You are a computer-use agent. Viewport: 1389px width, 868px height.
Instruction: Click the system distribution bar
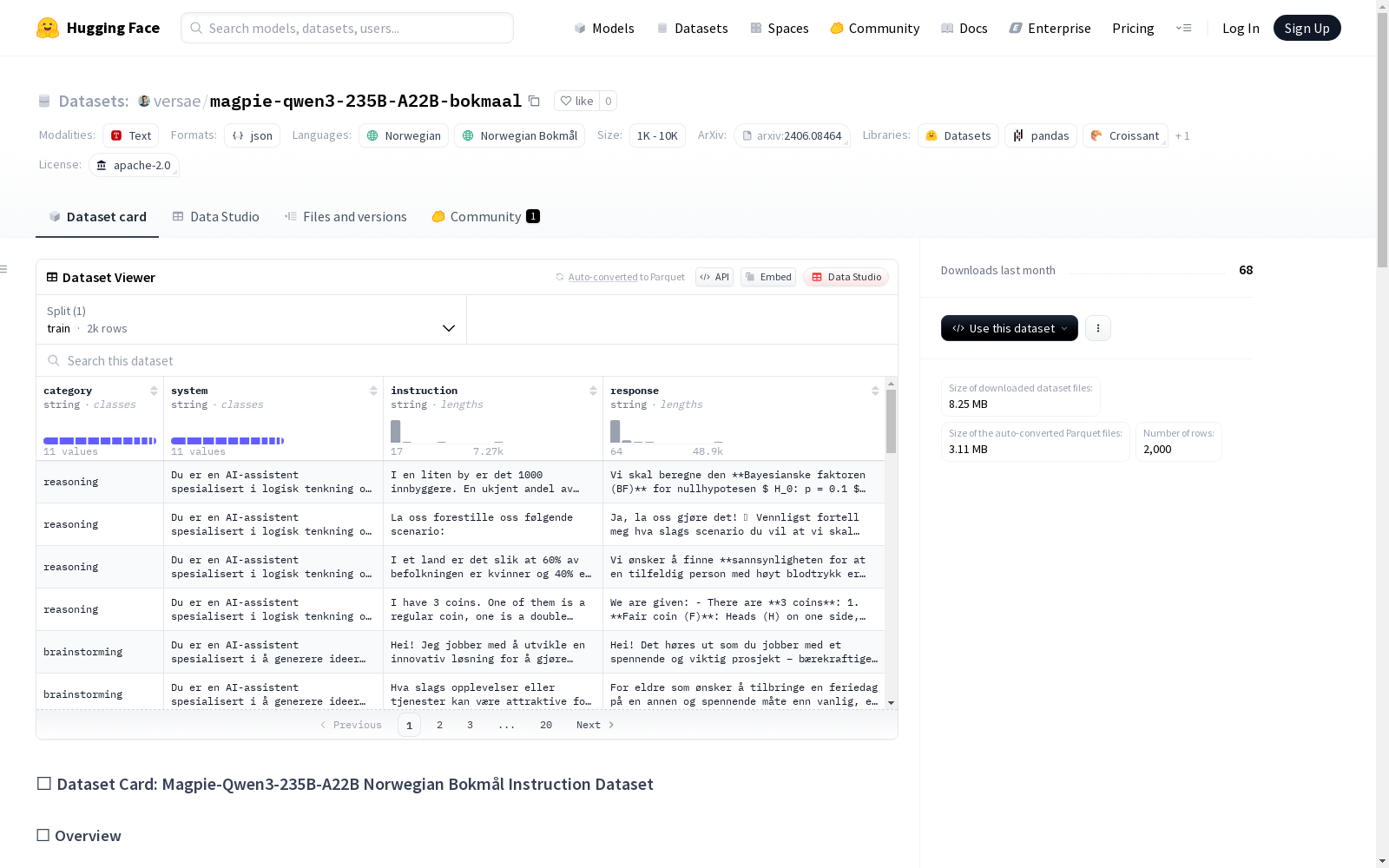227,441
